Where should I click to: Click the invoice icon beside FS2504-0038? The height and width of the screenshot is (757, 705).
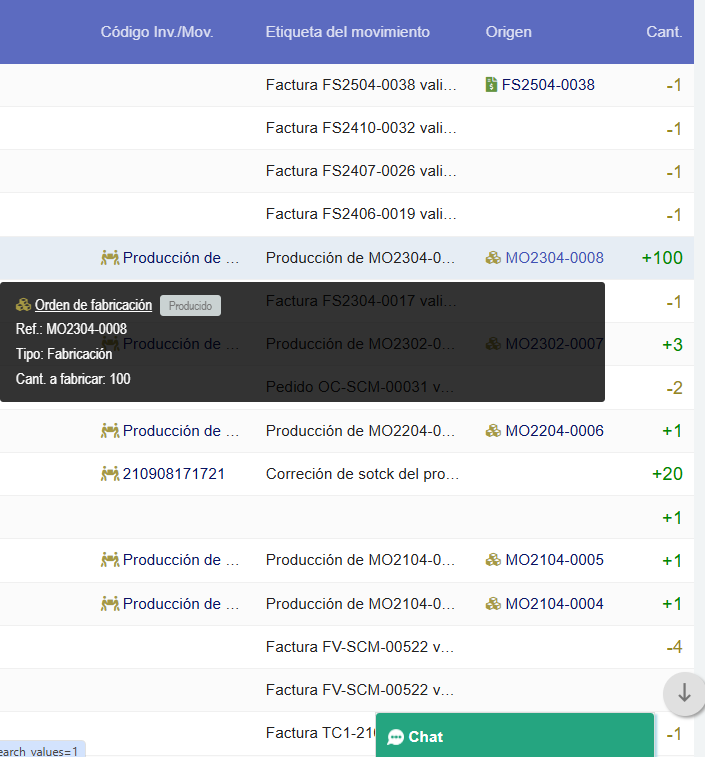[491, 84]
